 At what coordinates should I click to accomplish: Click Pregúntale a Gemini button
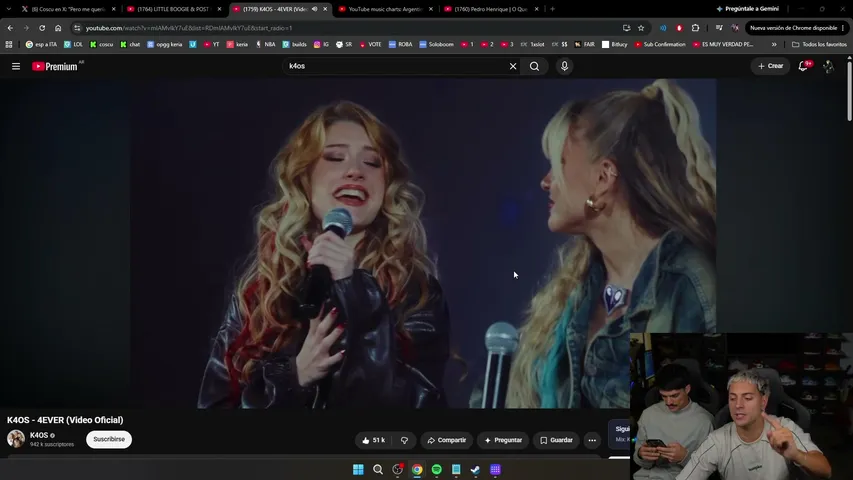[747, 9]
